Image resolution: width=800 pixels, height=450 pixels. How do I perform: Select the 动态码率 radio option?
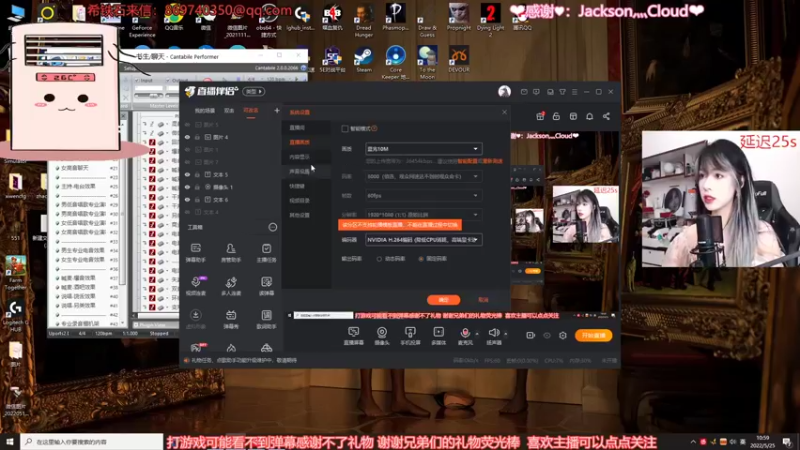click(x=379, y=259)
